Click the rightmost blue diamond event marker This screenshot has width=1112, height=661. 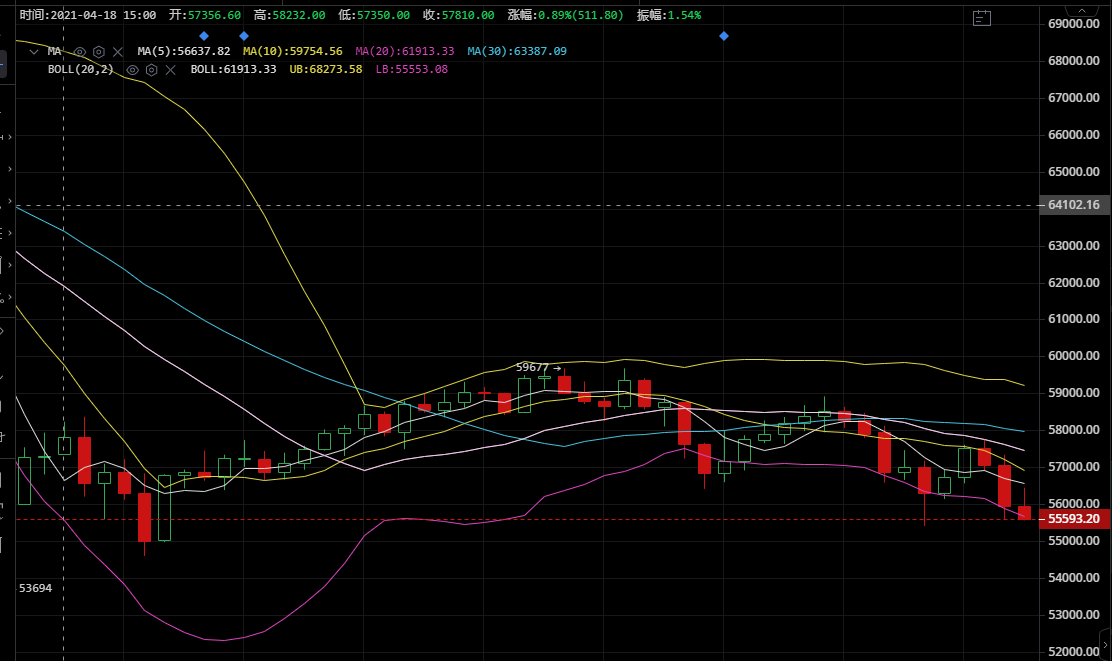point(724,36)
